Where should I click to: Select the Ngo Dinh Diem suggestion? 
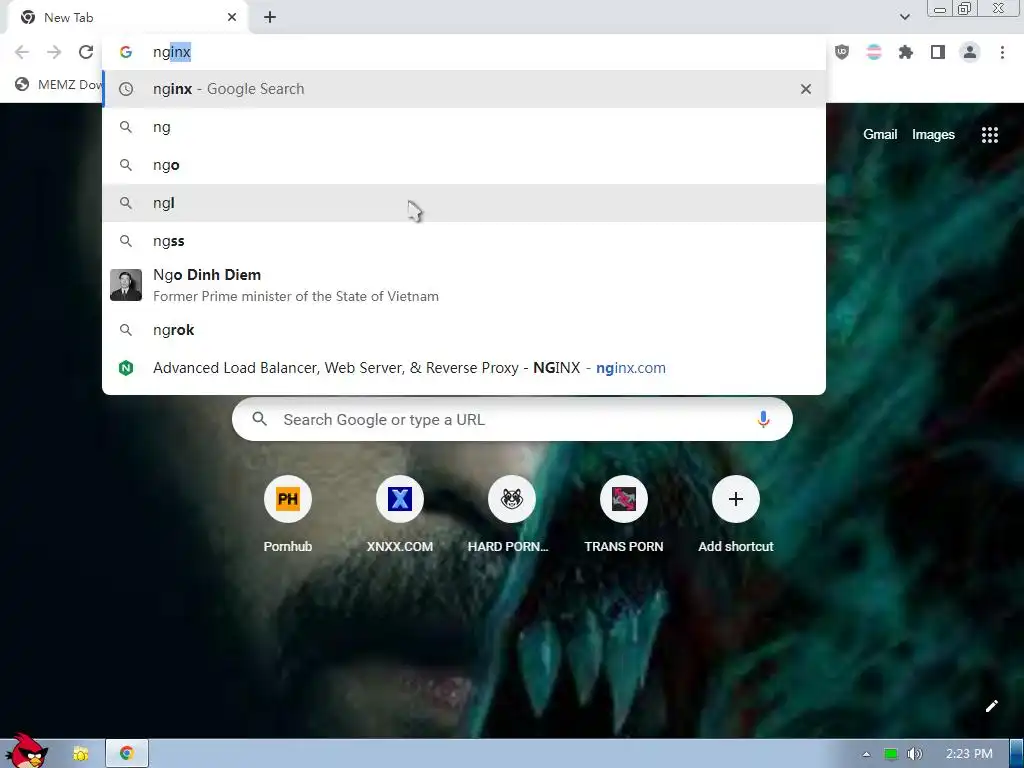[464, 285]
